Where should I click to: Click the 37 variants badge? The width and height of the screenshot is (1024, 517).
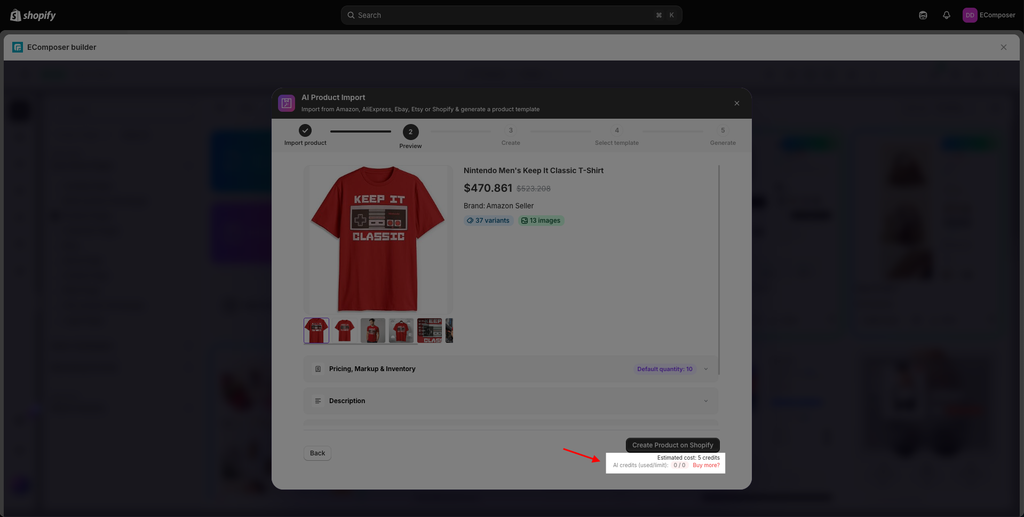488,221
